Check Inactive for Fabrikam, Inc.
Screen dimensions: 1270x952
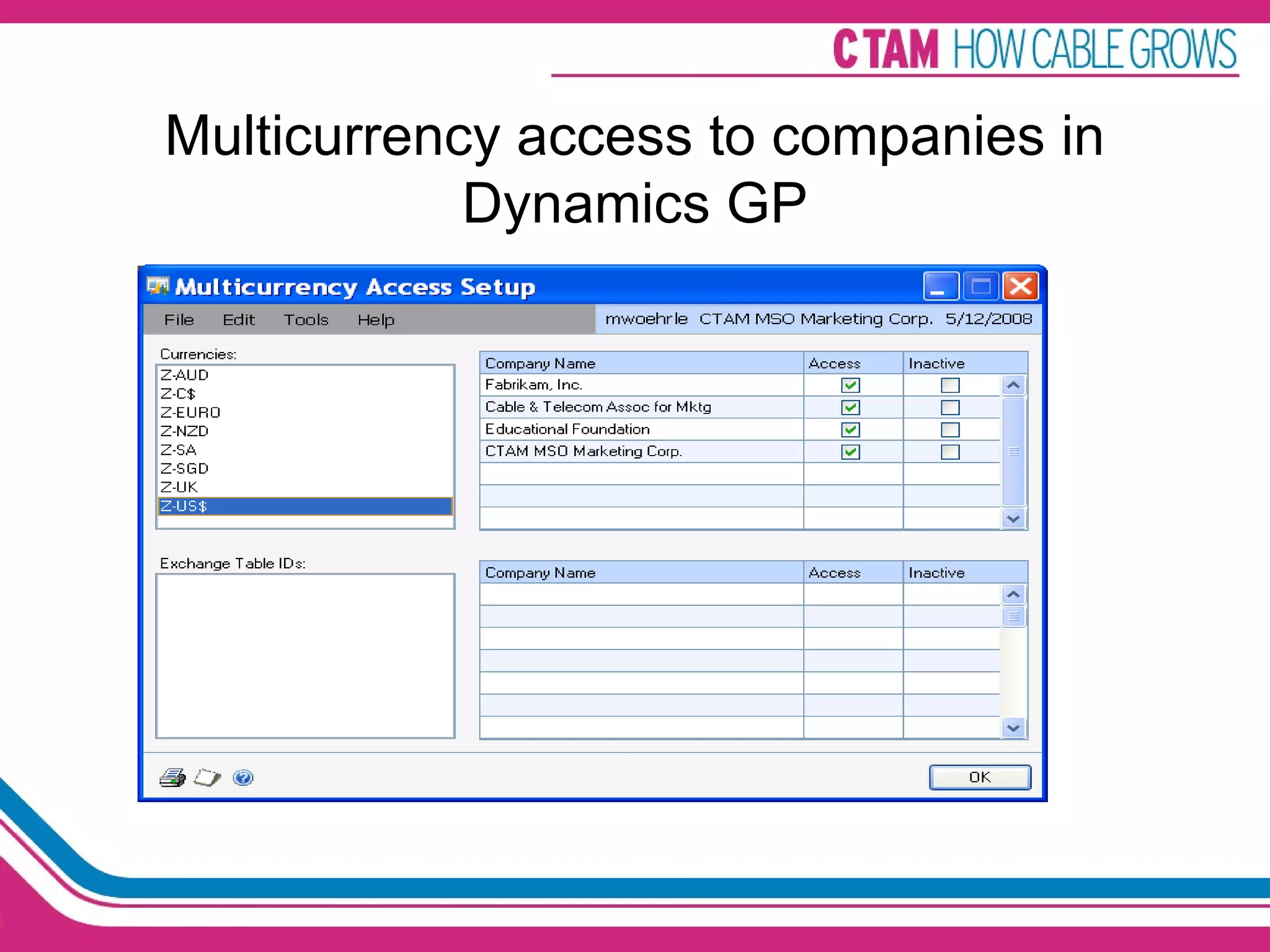950,386
